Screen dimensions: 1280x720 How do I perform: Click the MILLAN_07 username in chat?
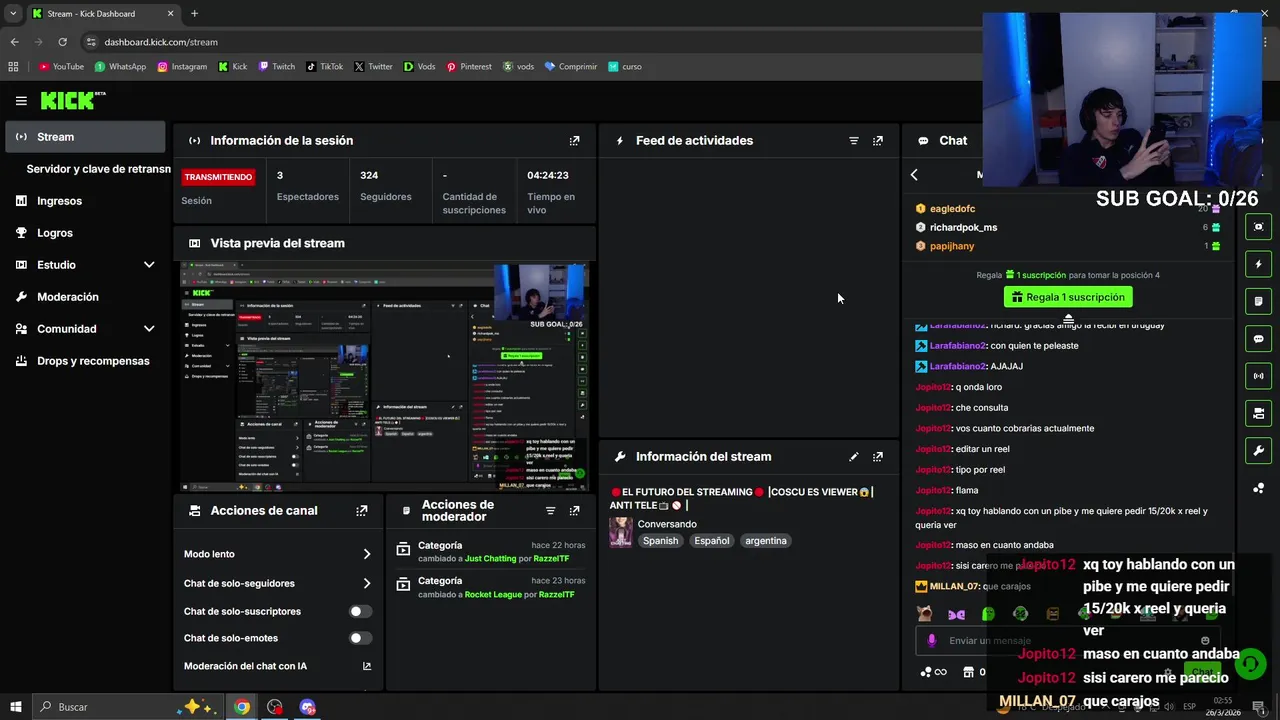point(954,586)
